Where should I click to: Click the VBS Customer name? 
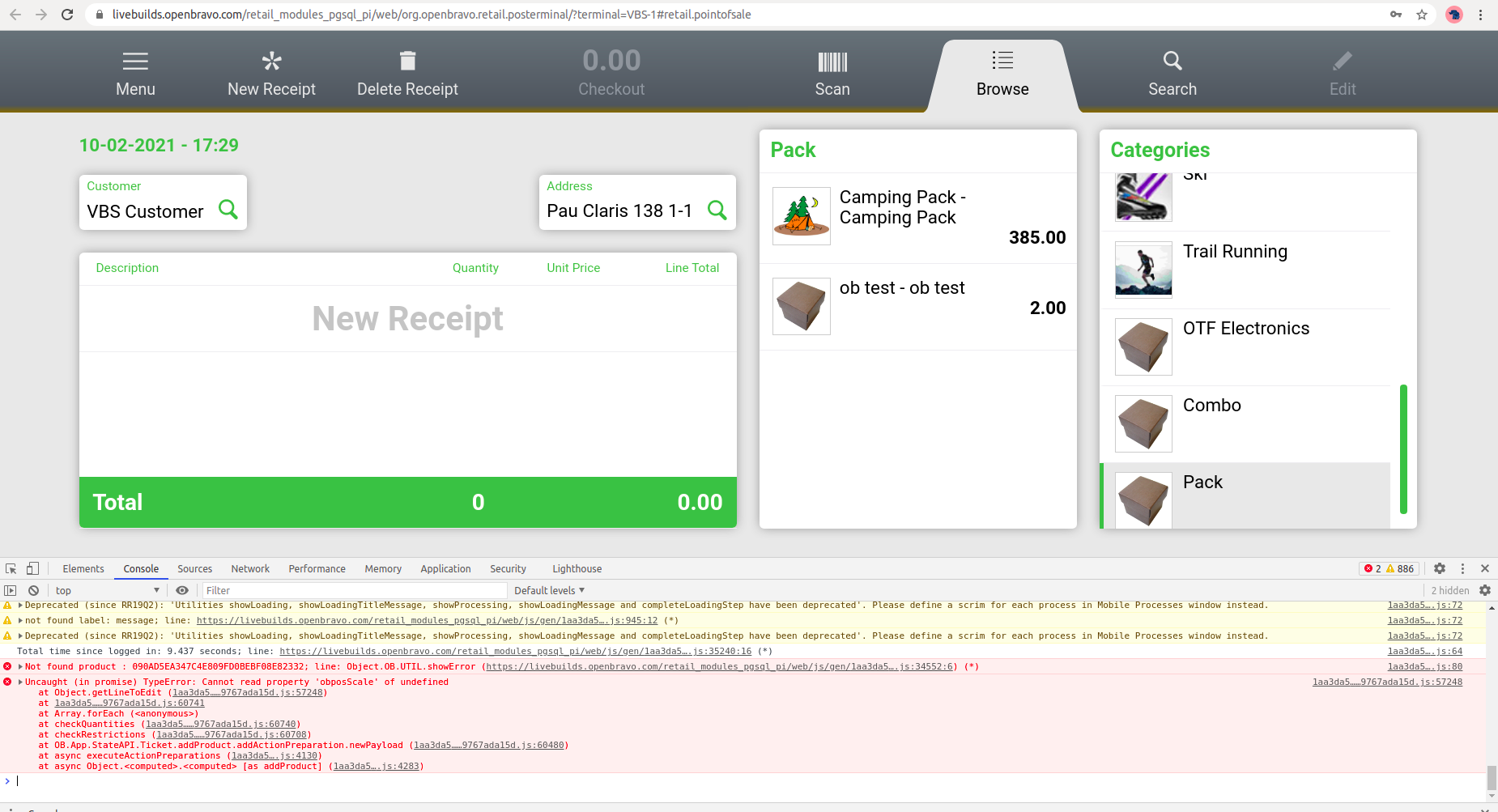click(x=145, y=211)
